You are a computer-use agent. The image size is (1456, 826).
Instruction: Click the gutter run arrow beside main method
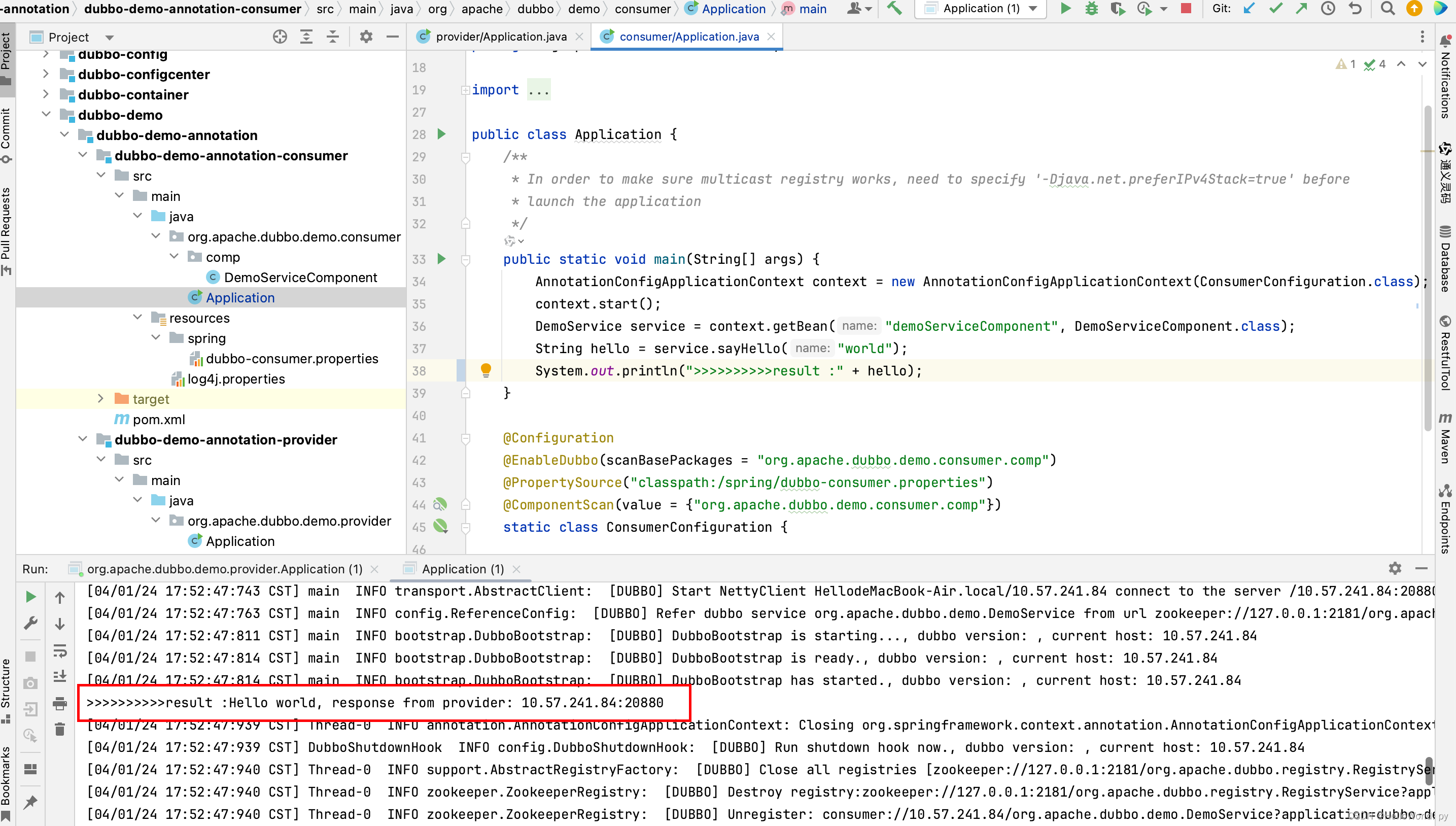pyautogui.click(x=442, y=259)
